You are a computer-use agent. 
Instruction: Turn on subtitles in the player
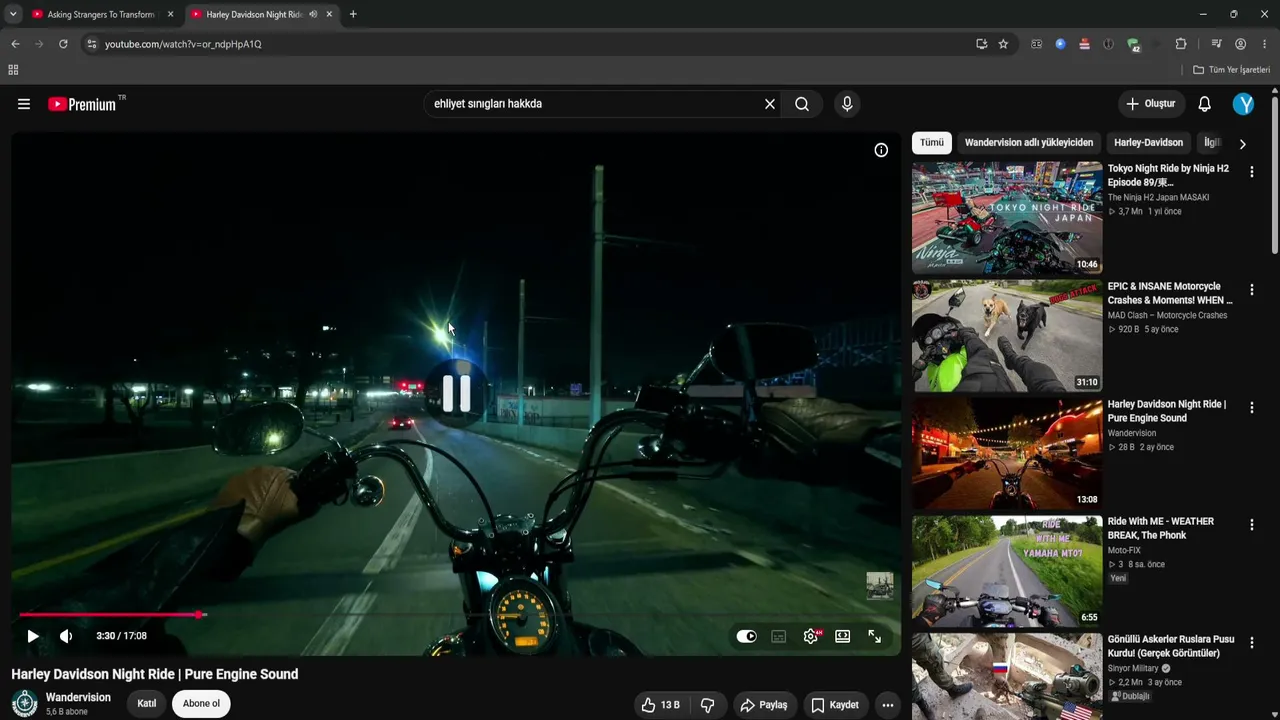779,636
